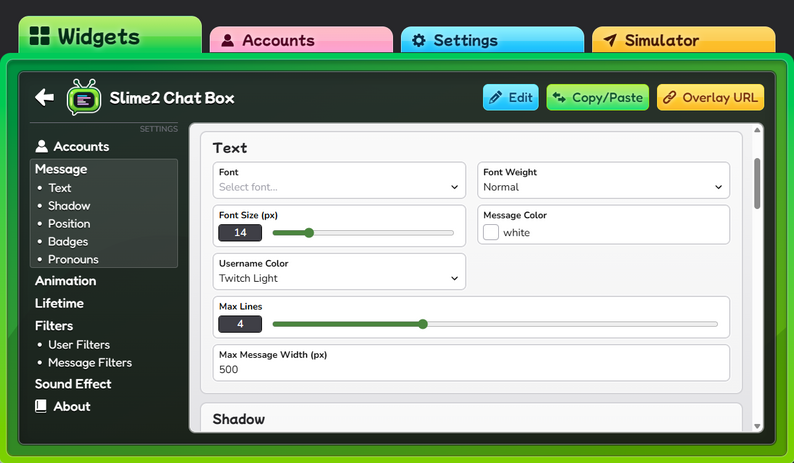Click the grid icon on Widgets tab
This screenshot has height=463, width=794.
click(39, 36)
